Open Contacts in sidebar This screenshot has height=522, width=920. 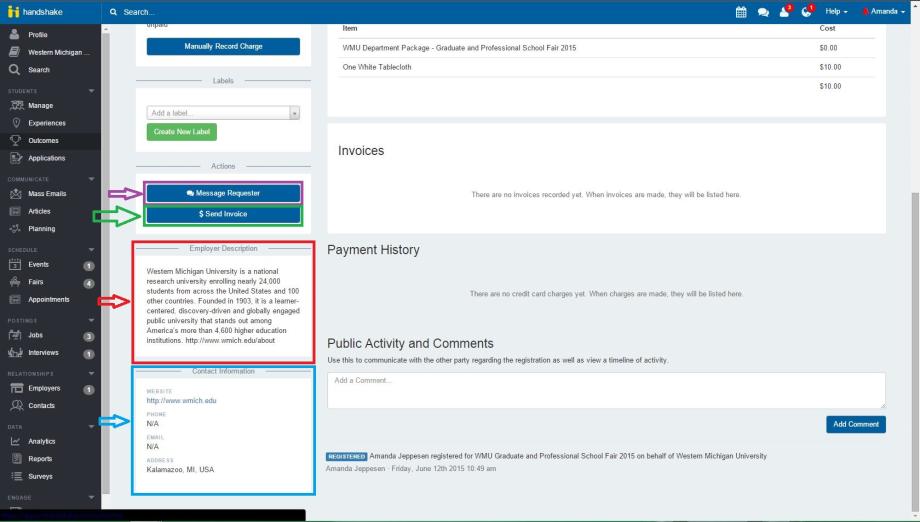(33, 406)
